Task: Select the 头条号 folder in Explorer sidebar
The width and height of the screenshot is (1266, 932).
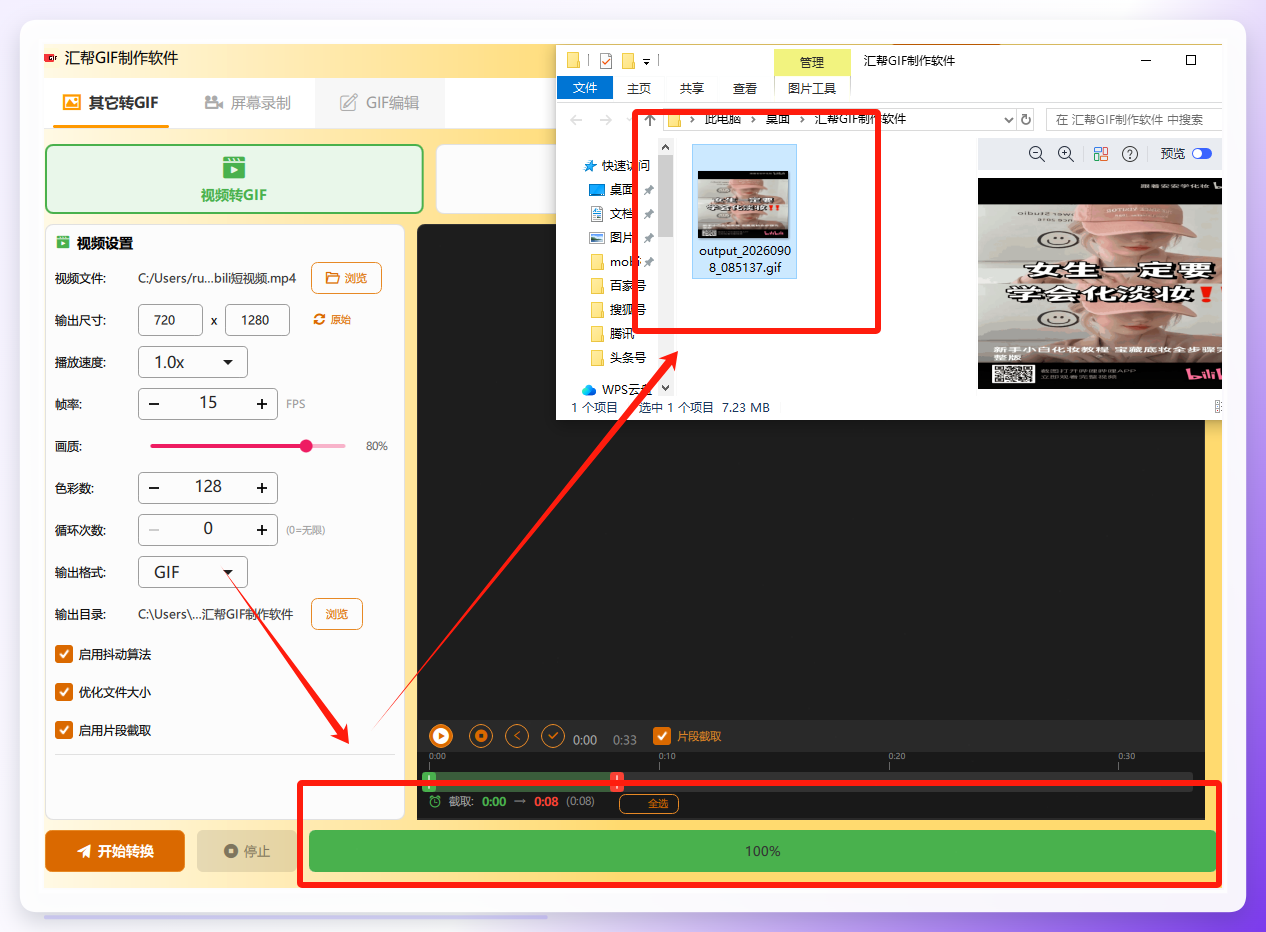Action: coord(618,357)
